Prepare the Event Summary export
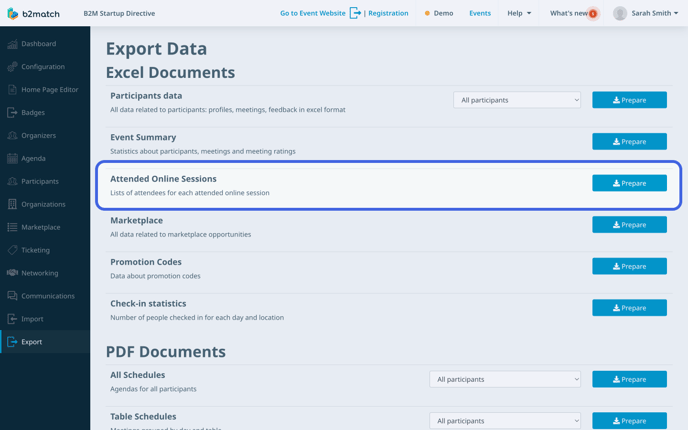The height and width of the screenshot is (430, 688). point(629,142)
